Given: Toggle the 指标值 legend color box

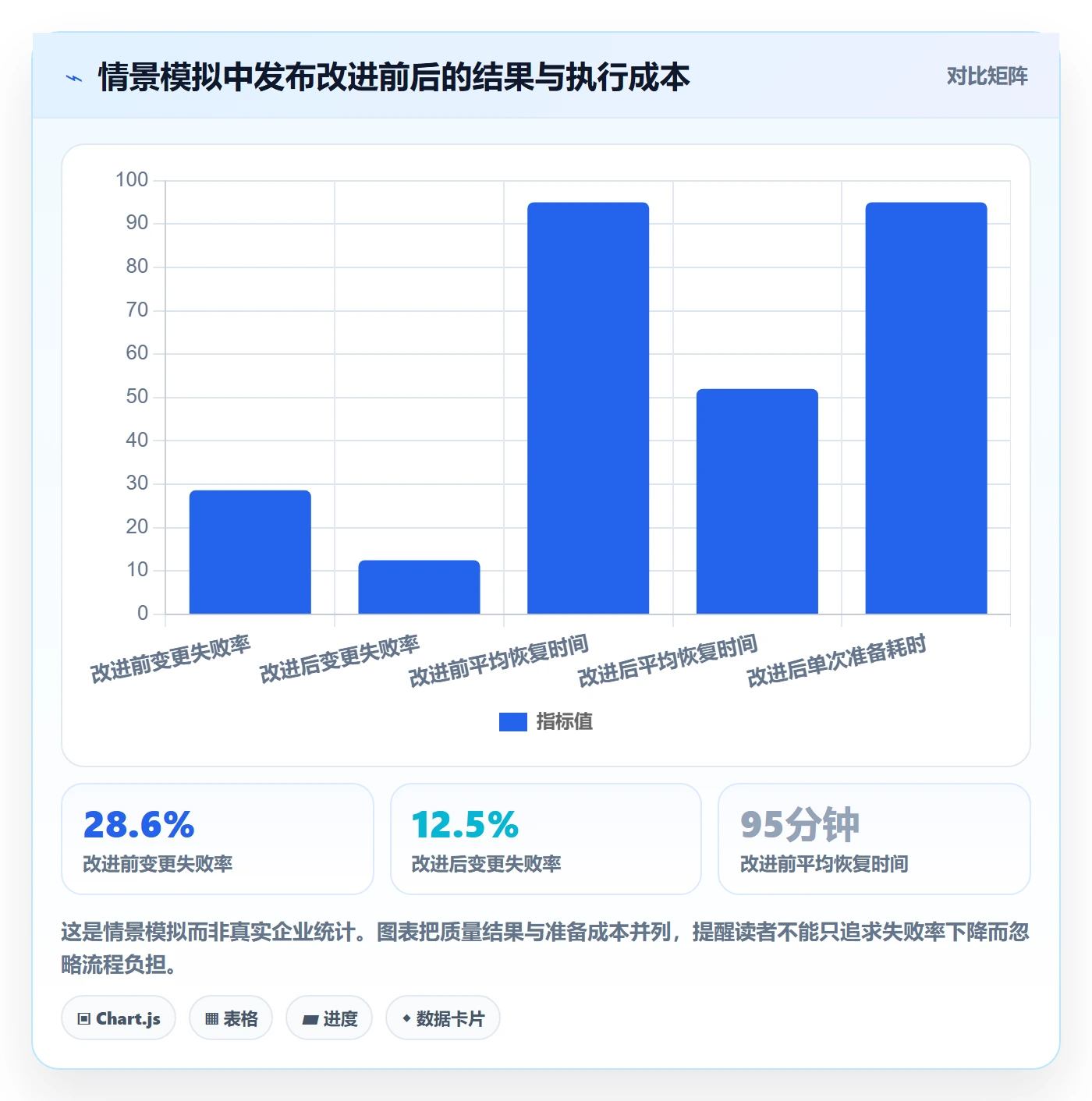Looking at the screenshot, I should click(x=513, y=722).
